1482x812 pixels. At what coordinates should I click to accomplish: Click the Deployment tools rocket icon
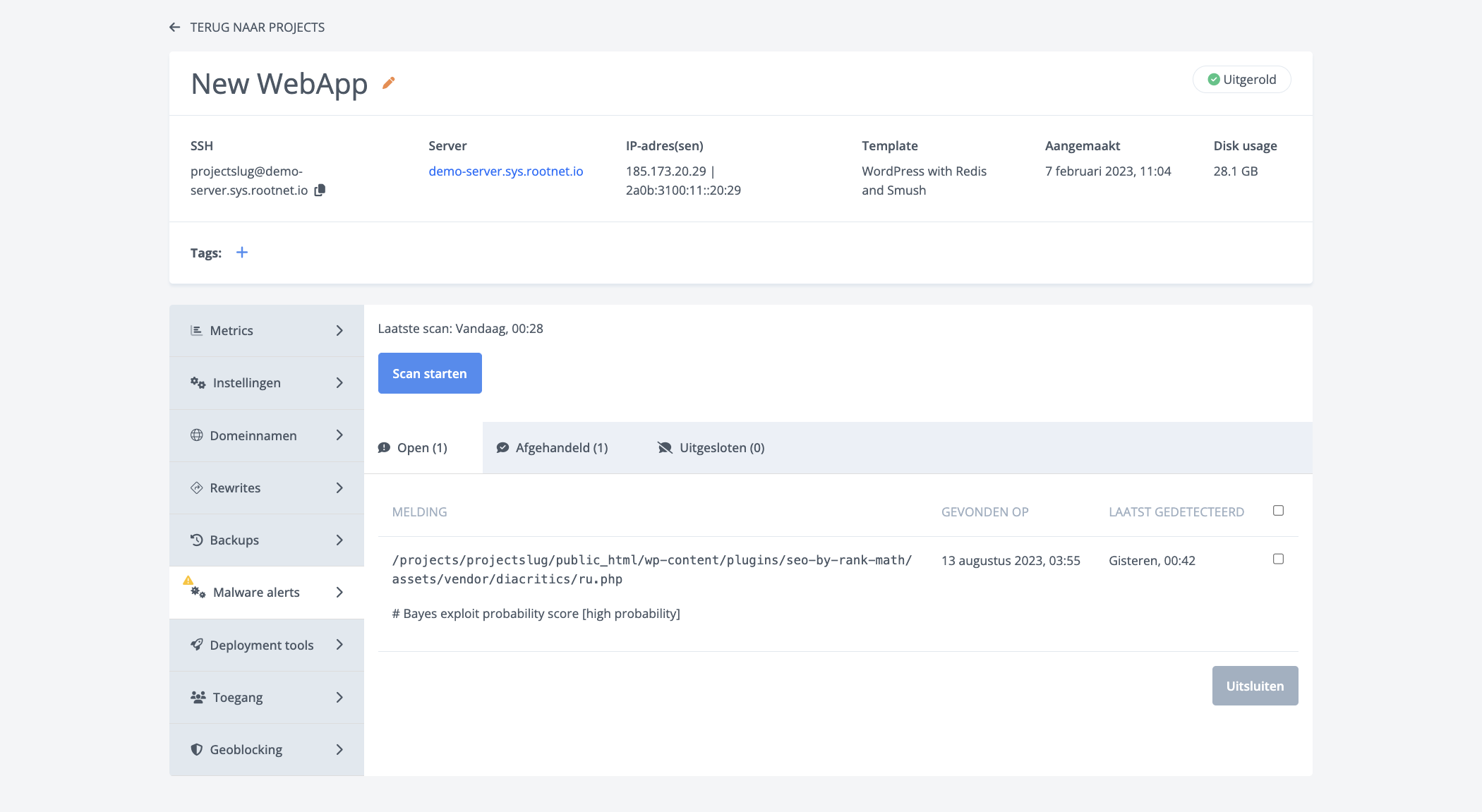pos(196,645)
